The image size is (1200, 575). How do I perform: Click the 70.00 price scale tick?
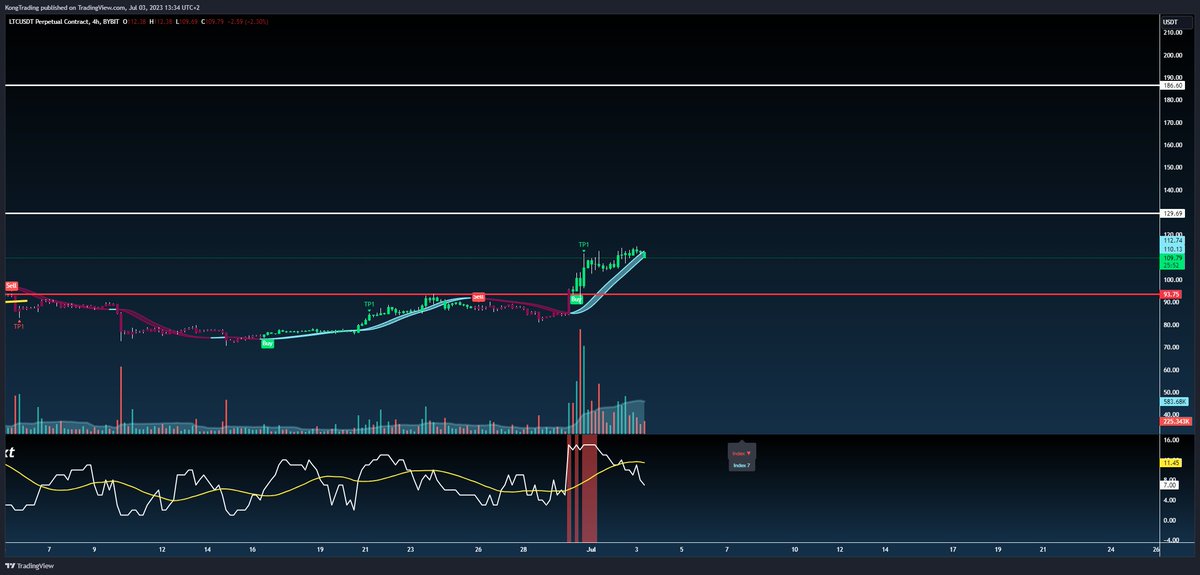click(x=1172, y=347)
